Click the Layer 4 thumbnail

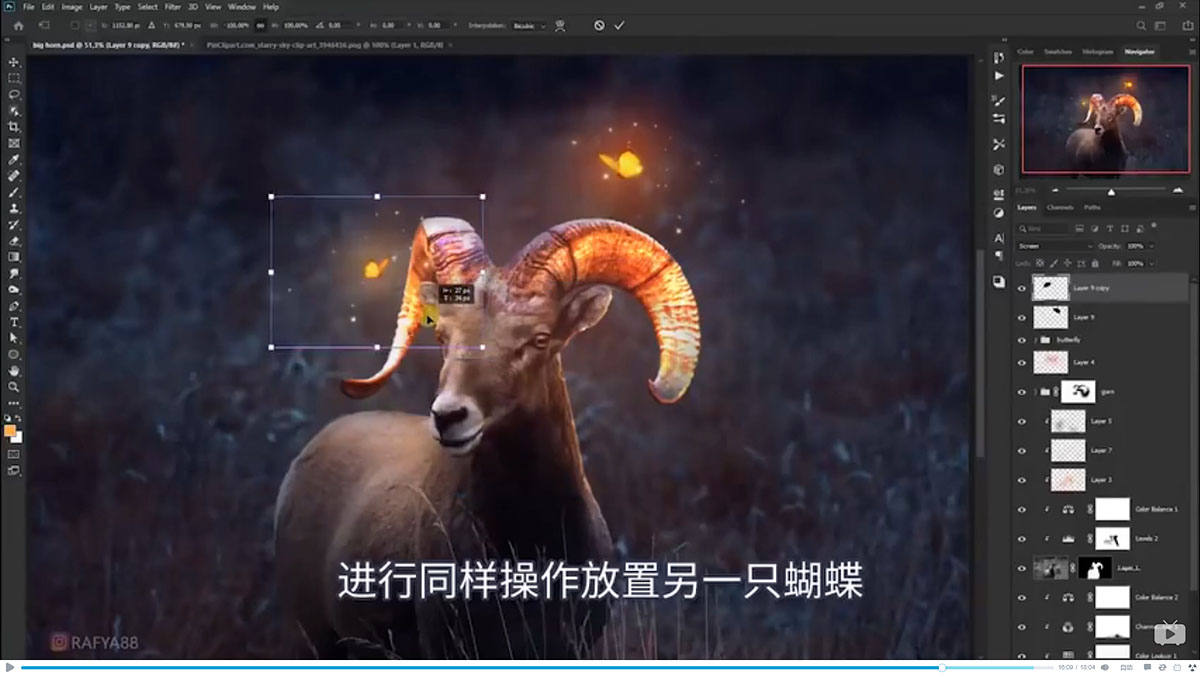(x=1050, y=360)
